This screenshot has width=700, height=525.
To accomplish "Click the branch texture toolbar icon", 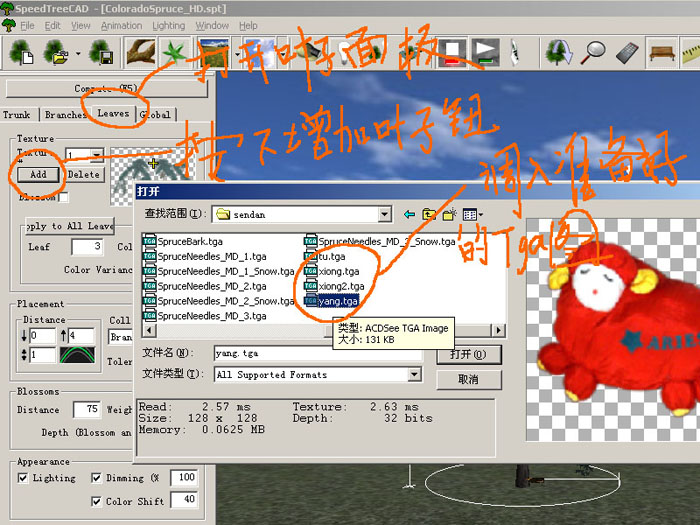I will point(141,52).
